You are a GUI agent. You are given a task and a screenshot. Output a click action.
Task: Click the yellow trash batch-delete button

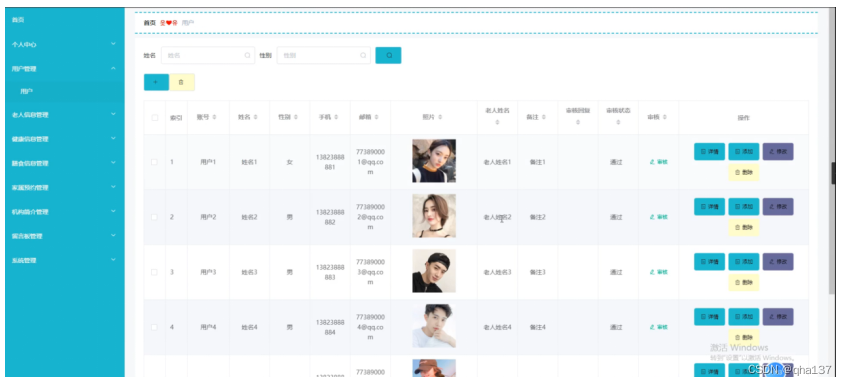tap(182, 82)
